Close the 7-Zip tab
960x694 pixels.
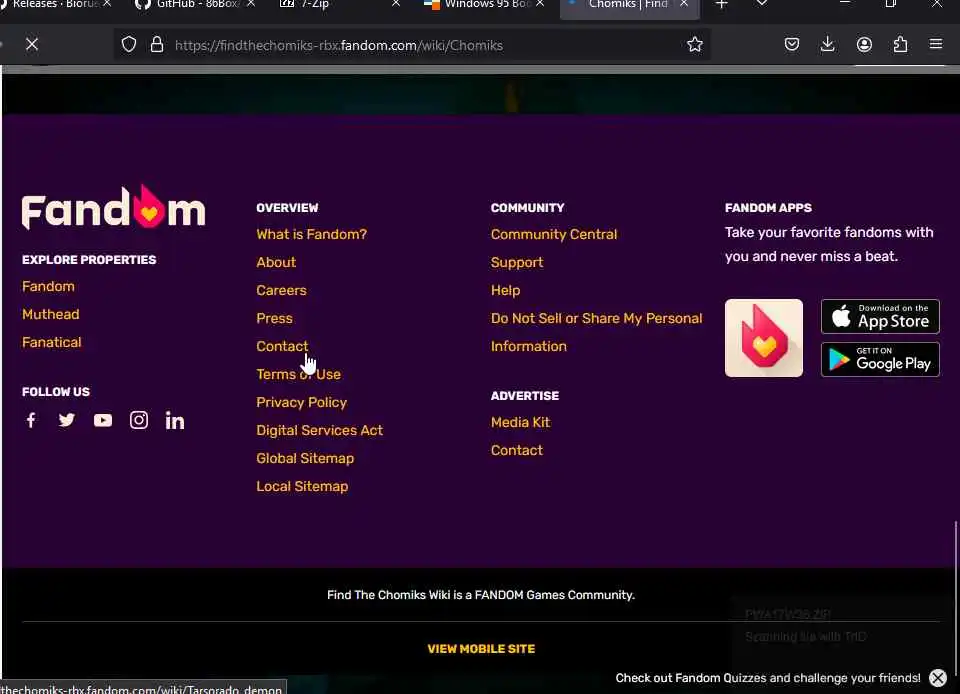click(396, 4)
